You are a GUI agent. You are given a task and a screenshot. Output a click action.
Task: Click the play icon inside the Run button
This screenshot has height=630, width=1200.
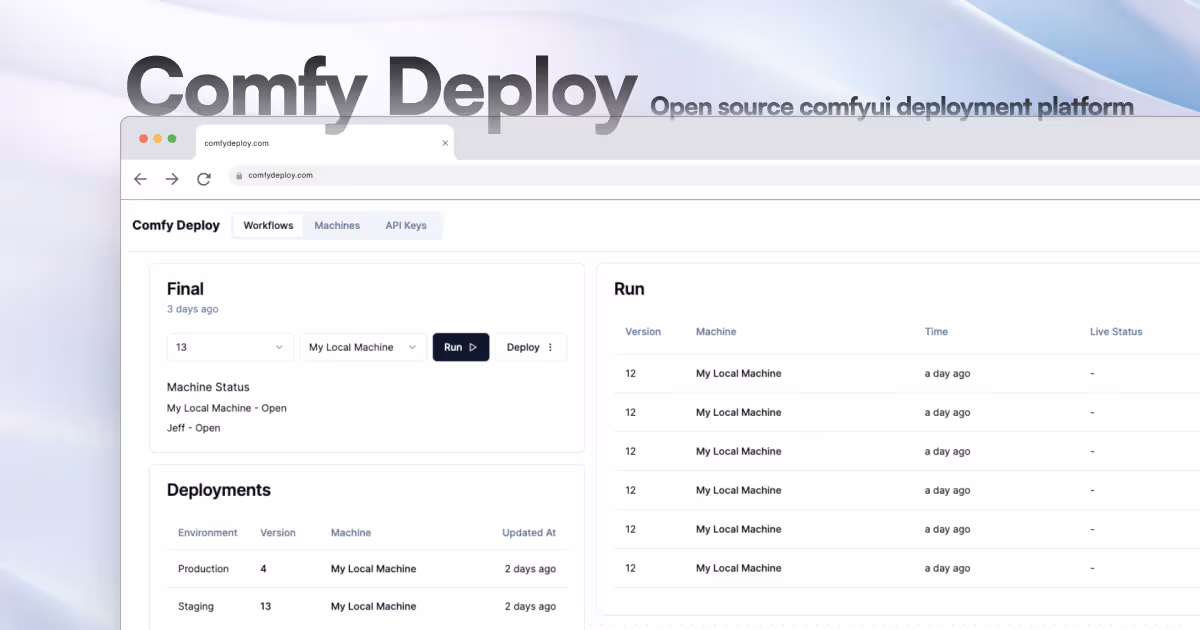coord(474,347)
